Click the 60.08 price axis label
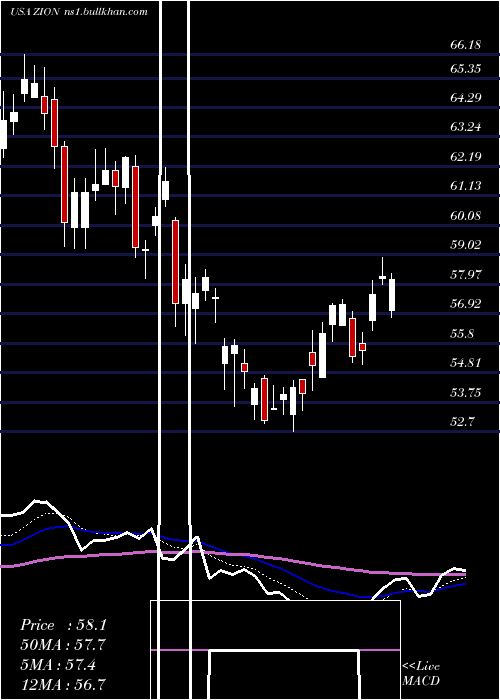The width and height of the screenshot is (500, 700). pos(466,216)
